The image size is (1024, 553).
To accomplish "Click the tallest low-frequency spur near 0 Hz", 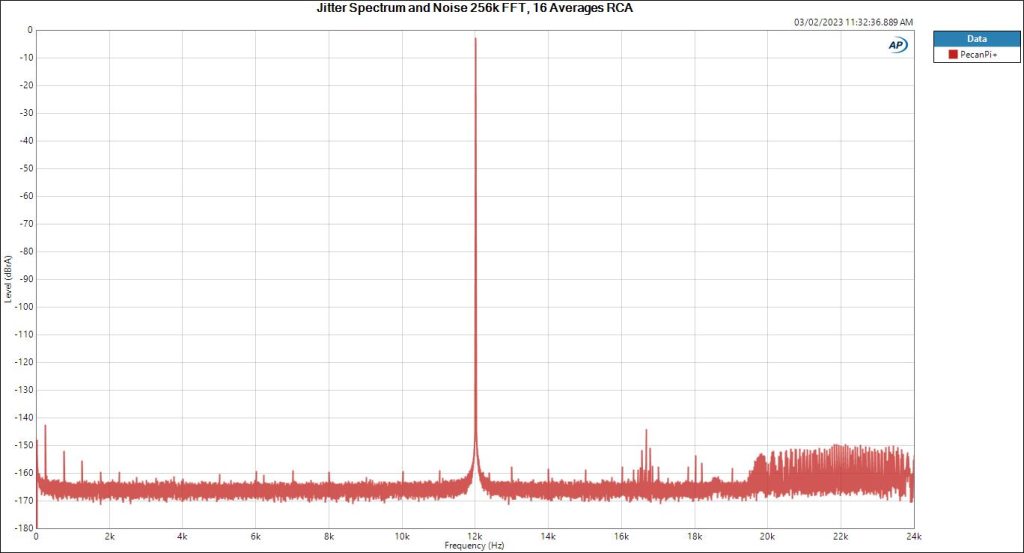I will click(x=45, y=427).
